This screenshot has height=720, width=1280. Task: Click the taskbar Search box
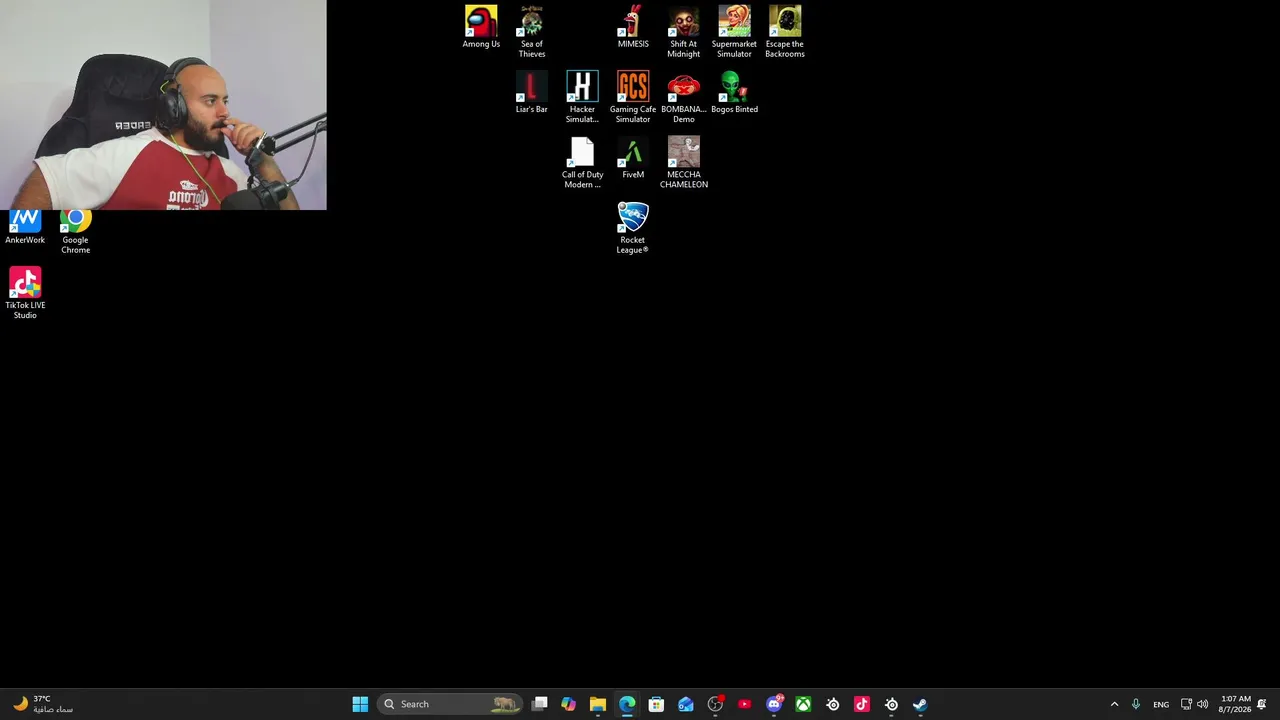point(450,704)
